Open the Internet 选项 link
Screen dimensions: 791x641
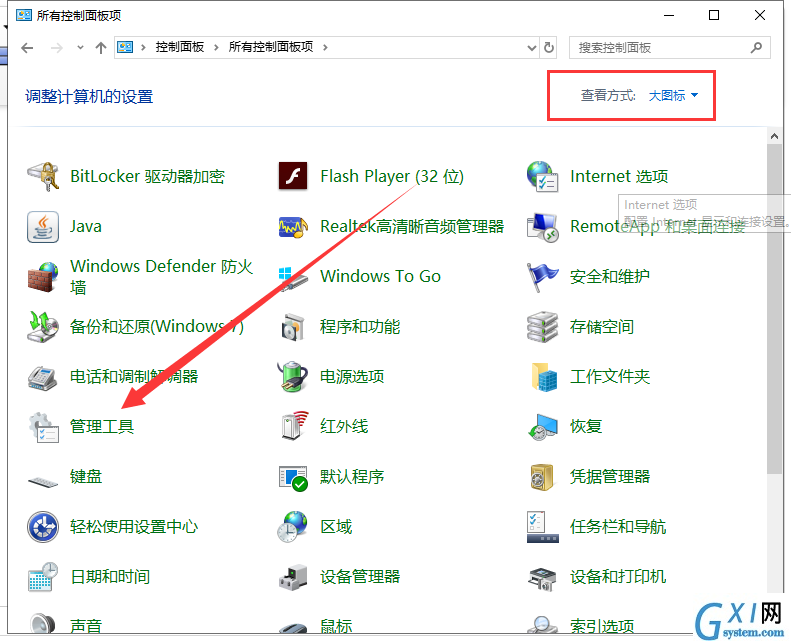pos(619,177)
